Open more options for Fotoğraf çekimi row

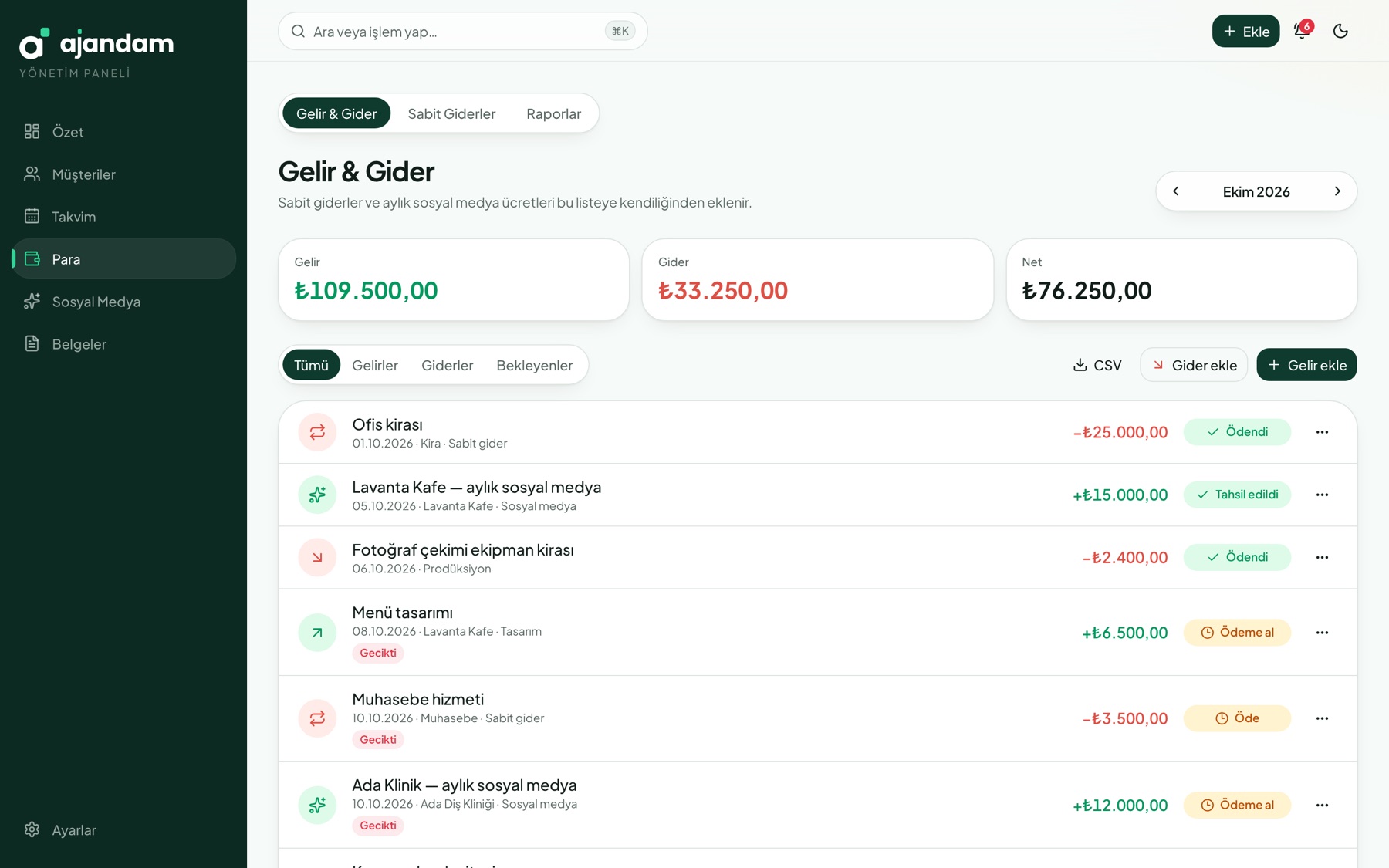(1322, 557)
